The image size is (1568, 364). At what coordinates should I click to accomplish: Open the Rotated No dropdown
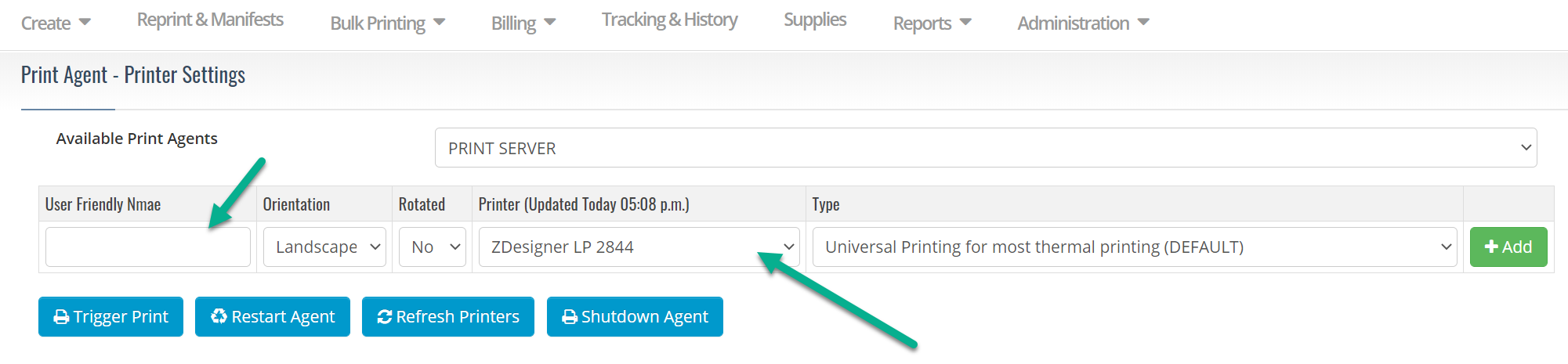(433, 247)
